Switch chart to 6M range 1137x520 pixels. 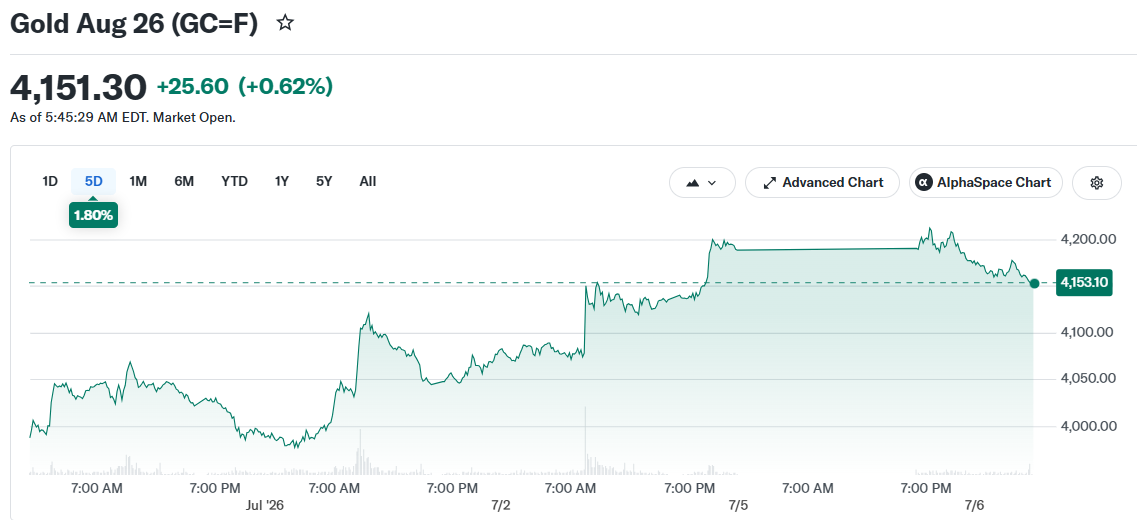[x=184, y=181]
